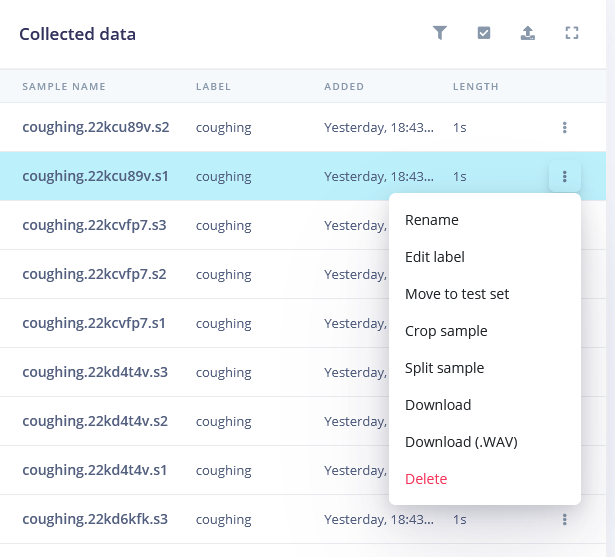Click the LENGTH column header
The image size is (615, 557).
coord(476,86)
